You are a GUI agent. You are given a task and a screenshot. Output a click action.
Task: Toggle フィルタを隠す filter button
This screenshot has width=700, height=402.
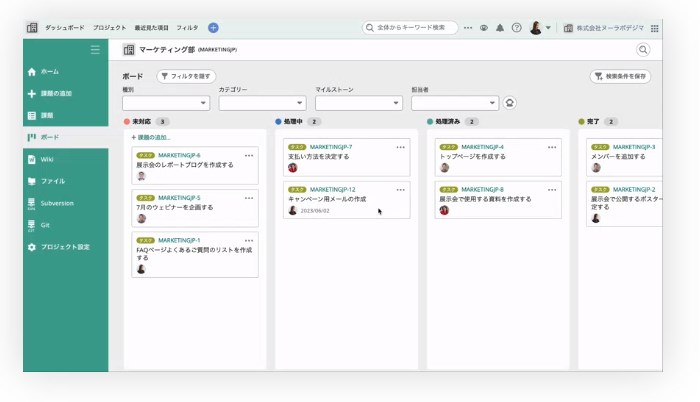coord(186,76)
